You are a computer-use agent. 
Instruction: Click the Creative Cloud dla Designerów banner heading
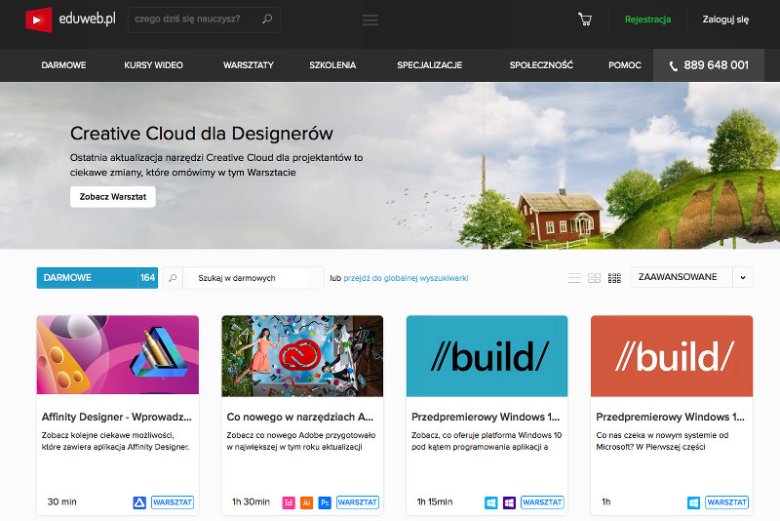201,133
